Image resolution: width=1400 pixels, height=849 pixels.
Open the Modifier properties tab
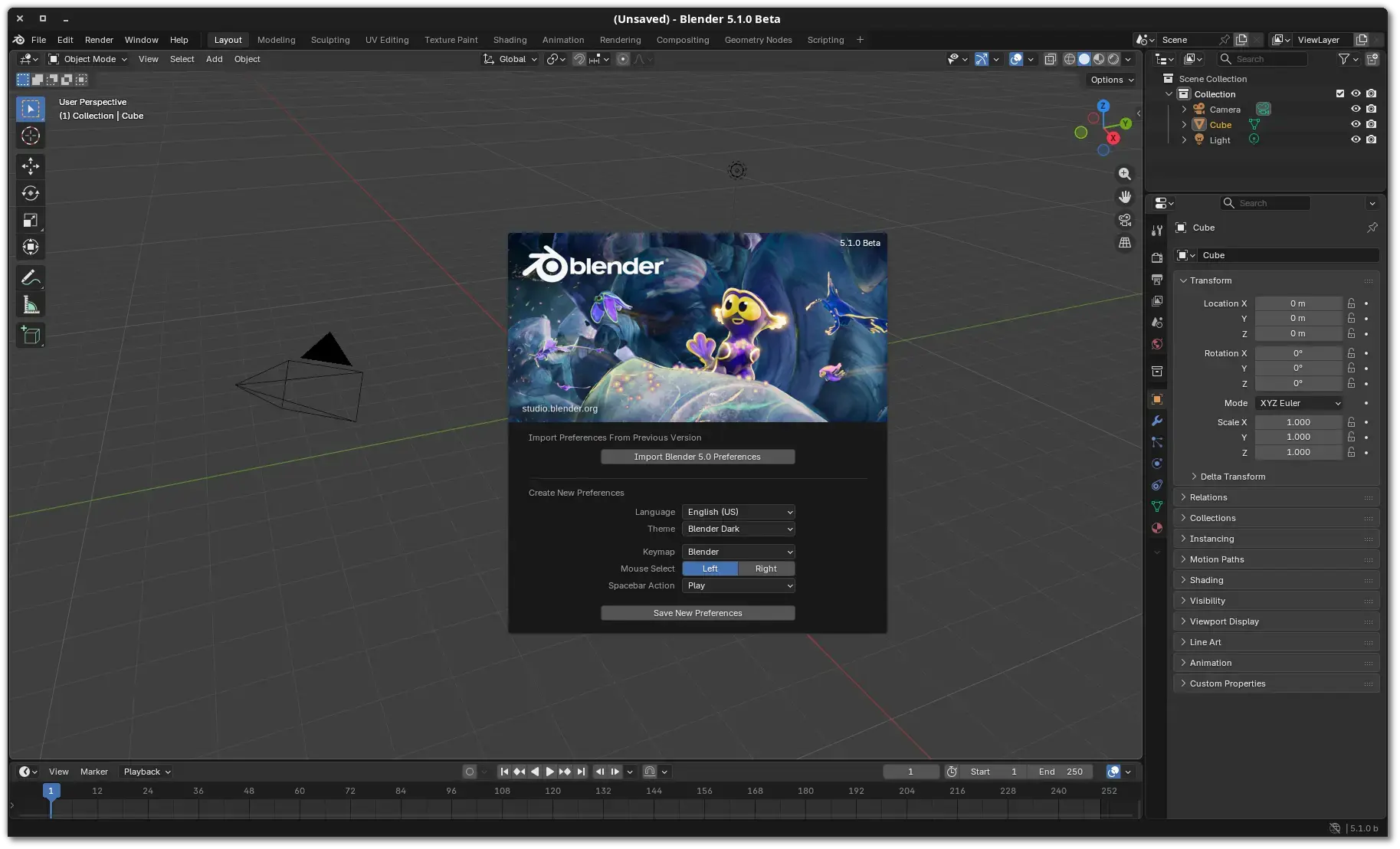pyautogui.click(x=1157, y=421)
